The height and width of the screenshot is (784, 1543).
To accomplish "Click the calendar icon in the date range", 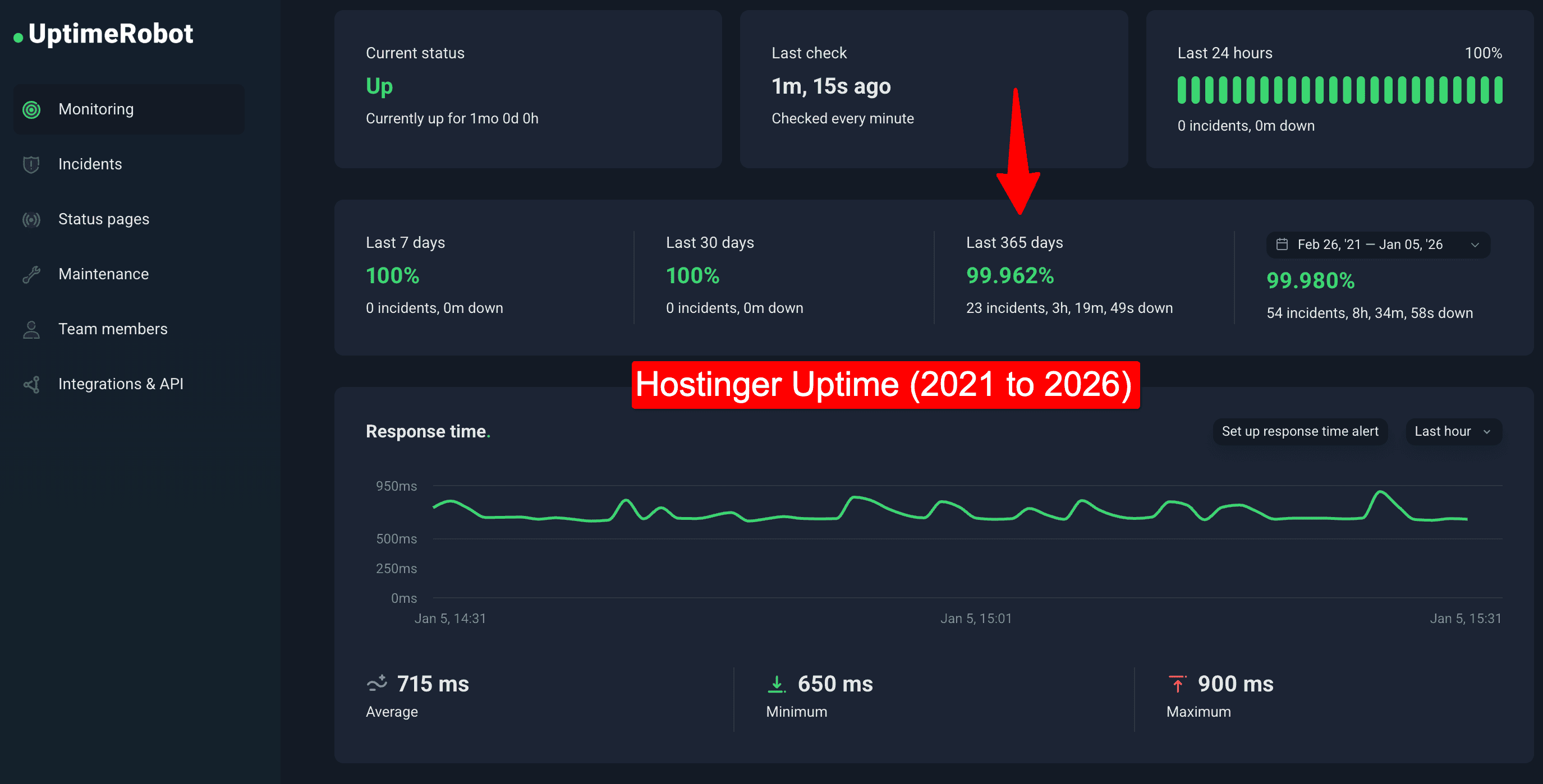I will coord(1282,244).
